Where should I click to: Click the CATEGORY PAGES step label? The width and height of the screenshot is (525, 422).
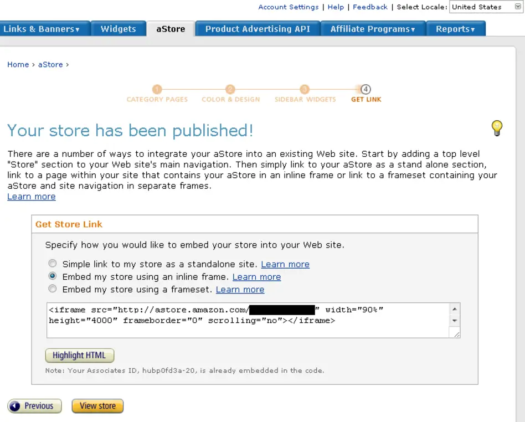(x=157, y=99)
